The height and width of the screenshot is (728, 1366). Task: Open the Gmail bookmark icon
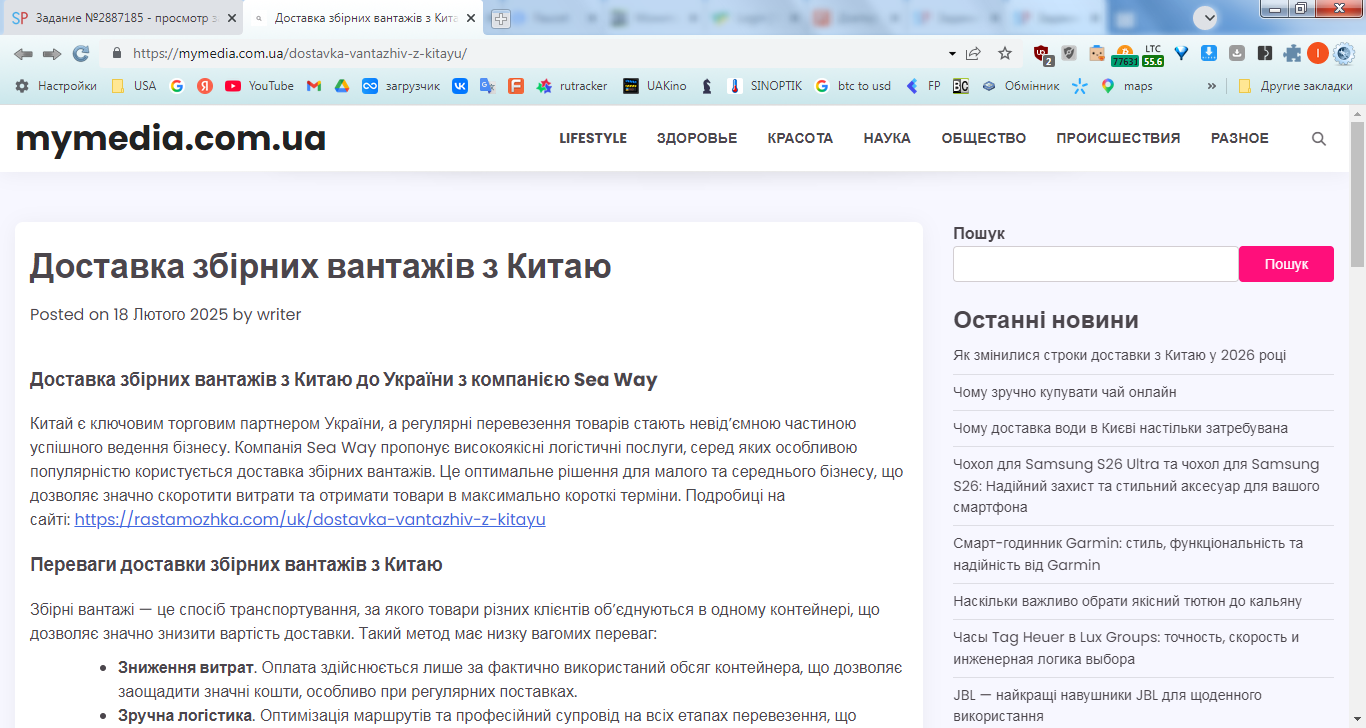[314, 86]
